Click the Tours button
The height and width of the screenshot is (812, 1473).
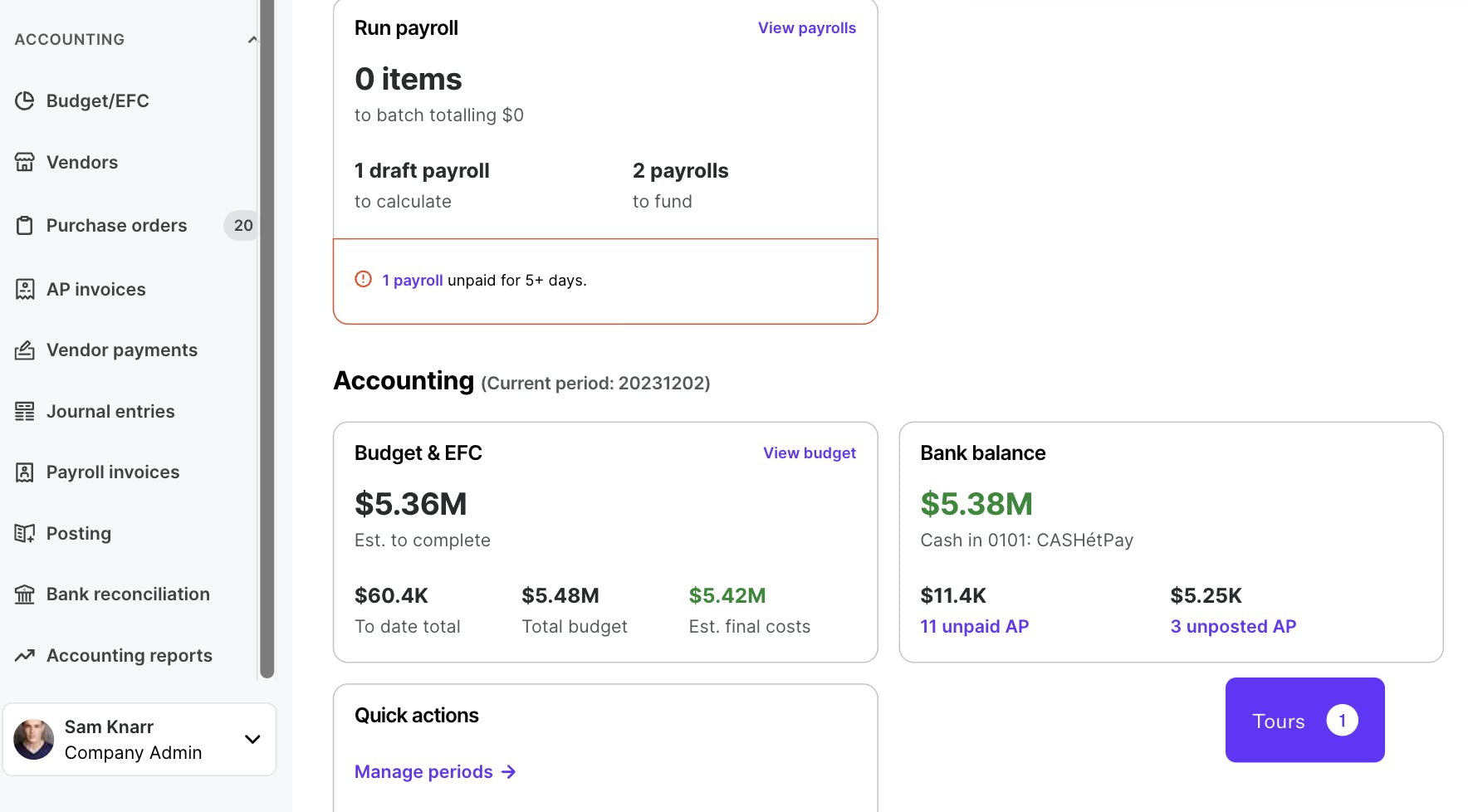click(1304, 721)
